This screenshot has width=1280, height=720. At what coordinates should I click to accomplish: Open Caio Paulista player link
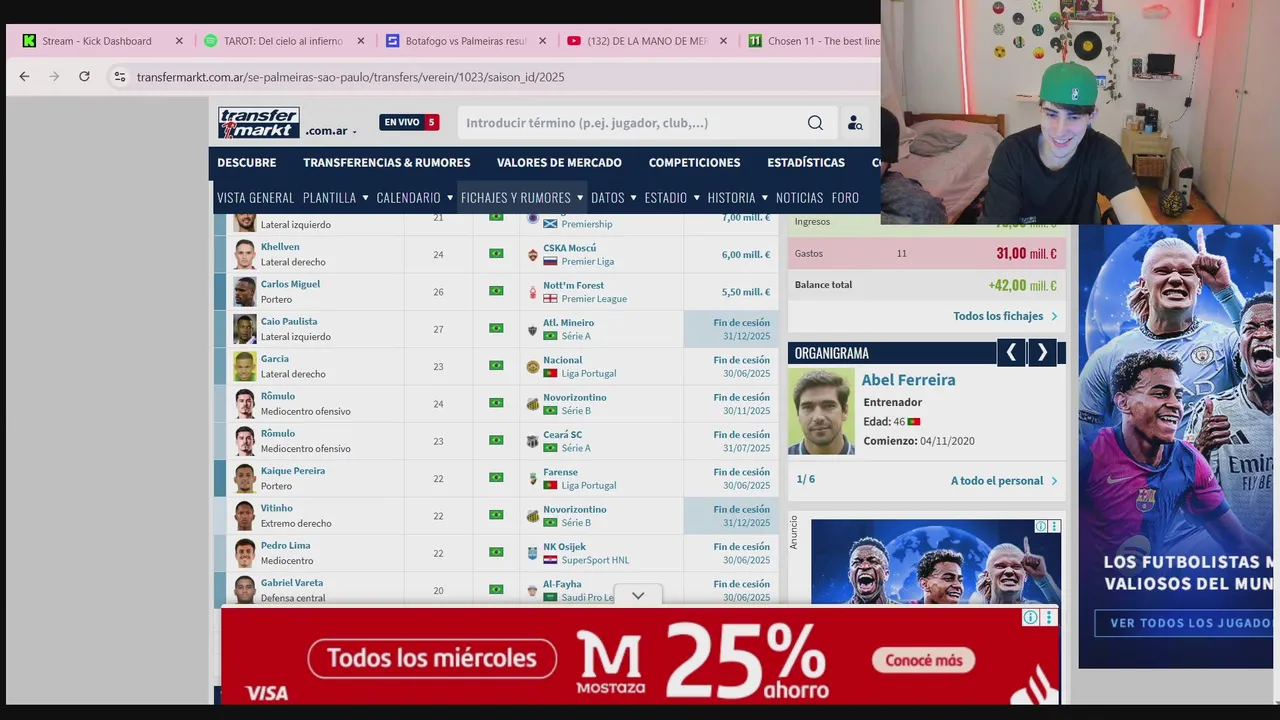click(x=289, y=322)
